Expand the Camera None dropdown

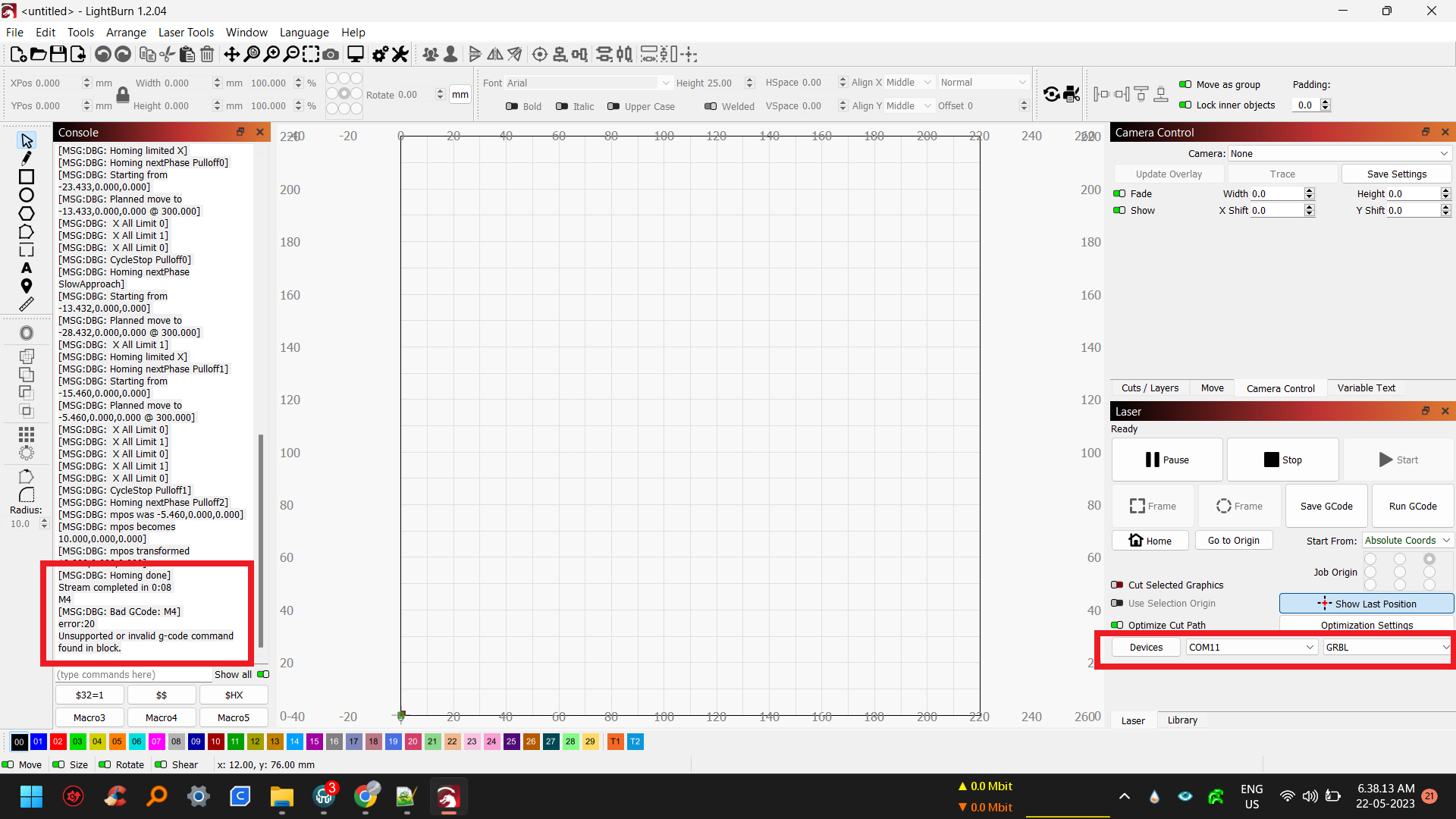click(x=1338, y=153)
